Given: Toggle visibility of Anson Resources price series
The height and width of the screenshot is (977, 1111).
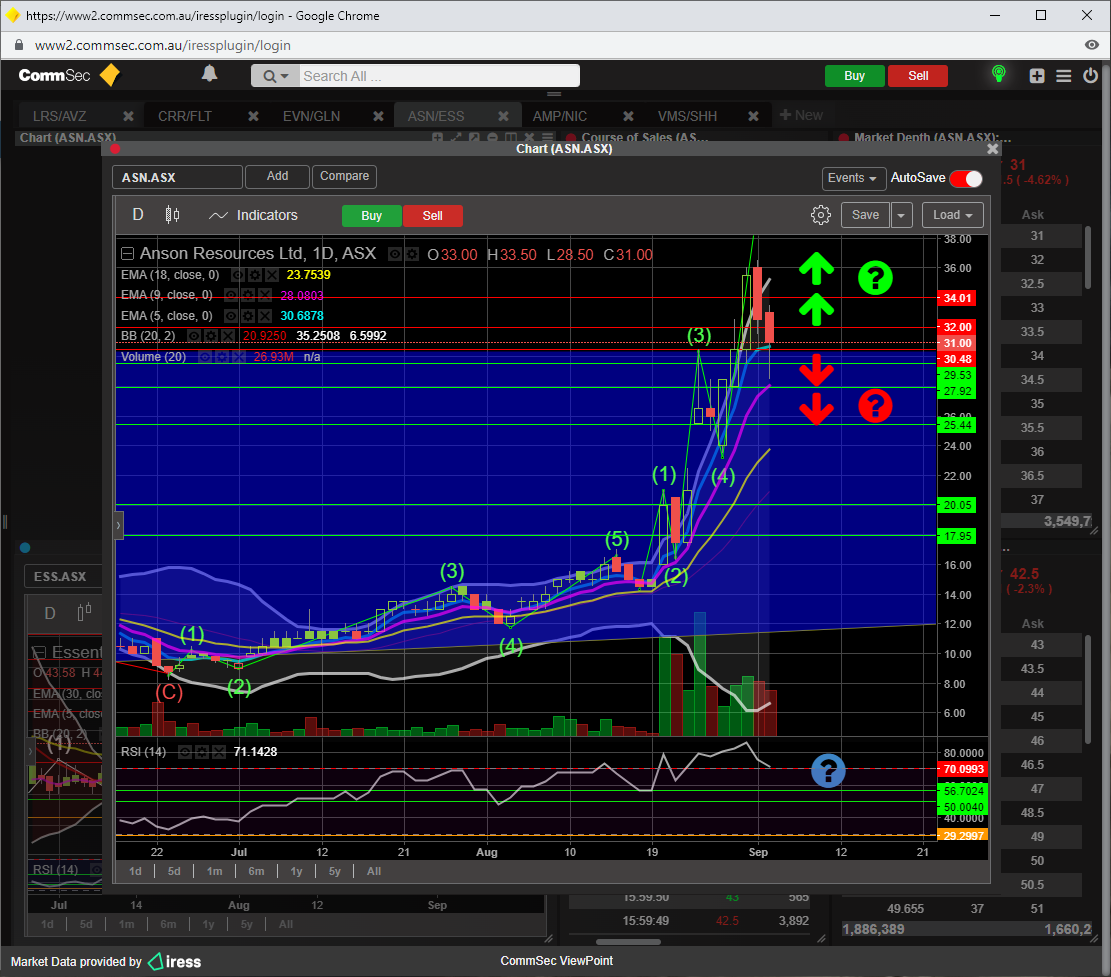Looking at the screenshot, I should [395, 254].
